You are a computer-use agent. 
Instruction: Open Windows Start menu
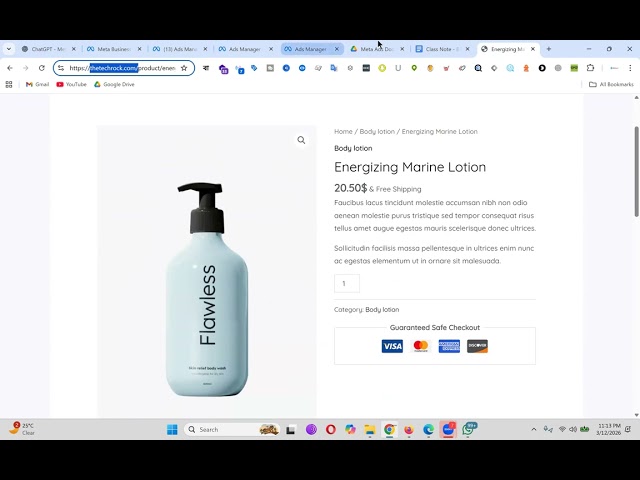(172, 429)
